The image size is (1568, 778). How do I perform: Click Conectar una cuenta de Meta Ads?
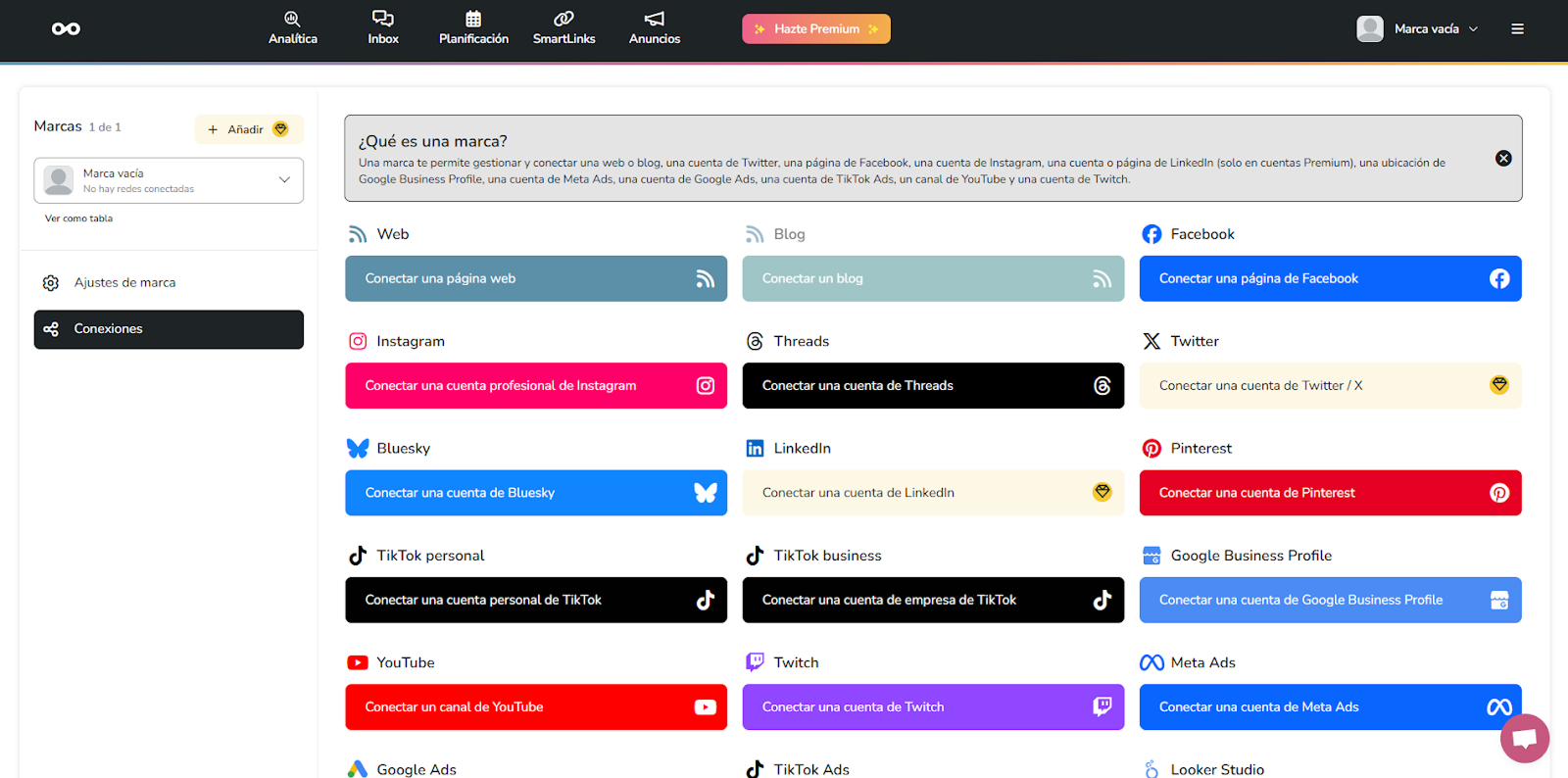[x=1330, y=706]
